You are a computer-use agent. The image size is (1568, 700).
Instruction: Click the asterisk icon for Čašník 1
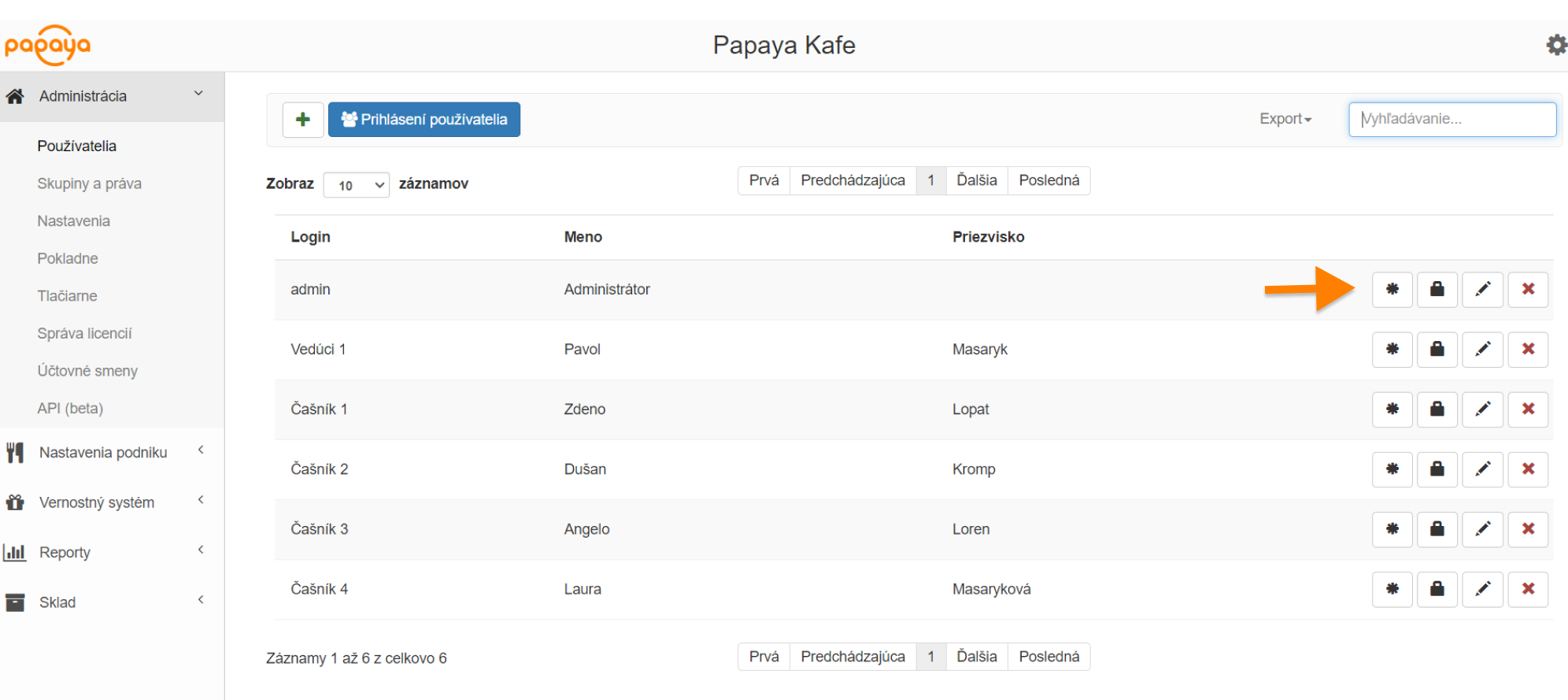click(1392, 409)
